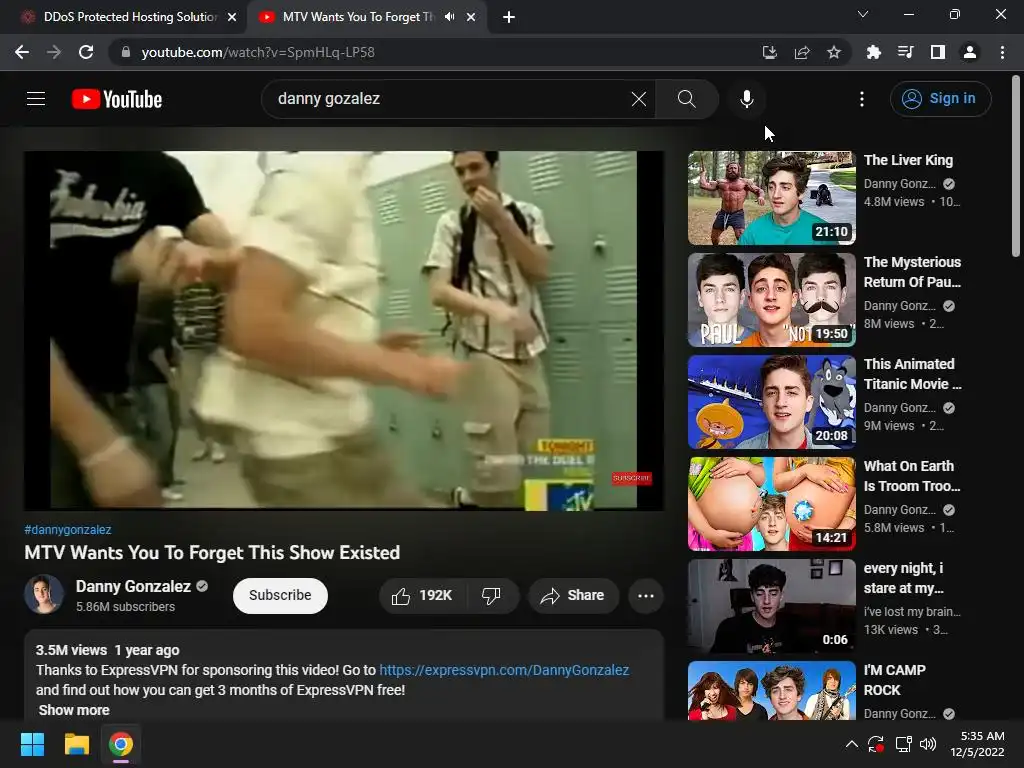
Task: Run search with magnifying glass button
Action: 686,99
